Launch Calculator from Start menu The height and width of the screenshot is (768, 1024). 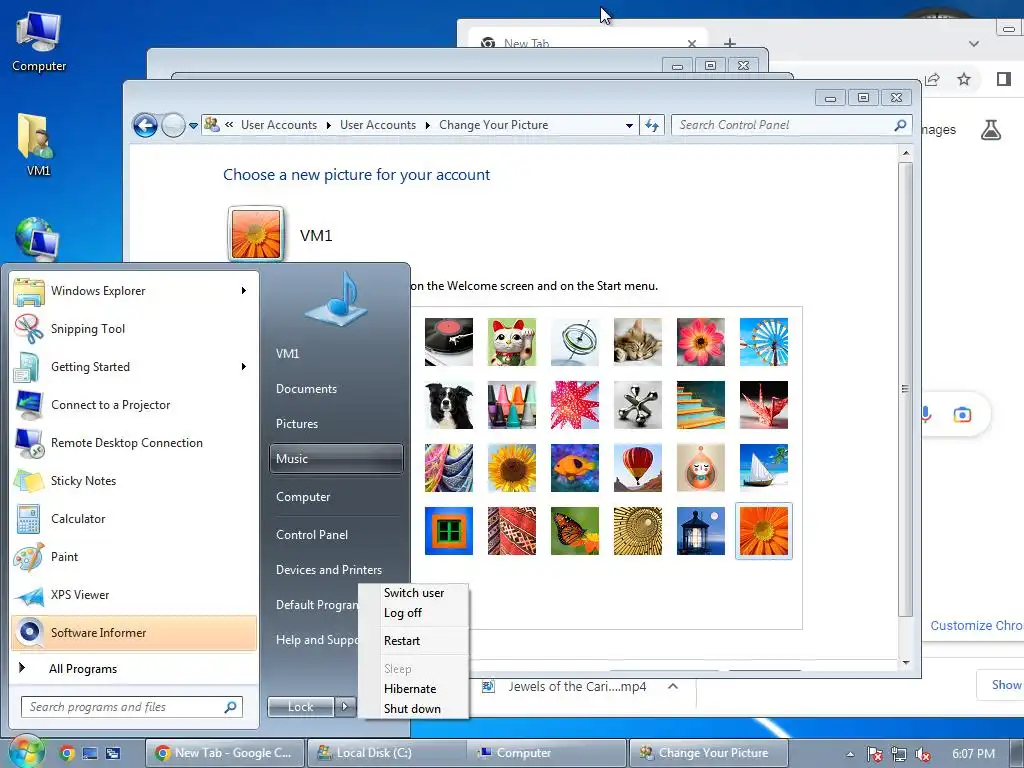134,519
